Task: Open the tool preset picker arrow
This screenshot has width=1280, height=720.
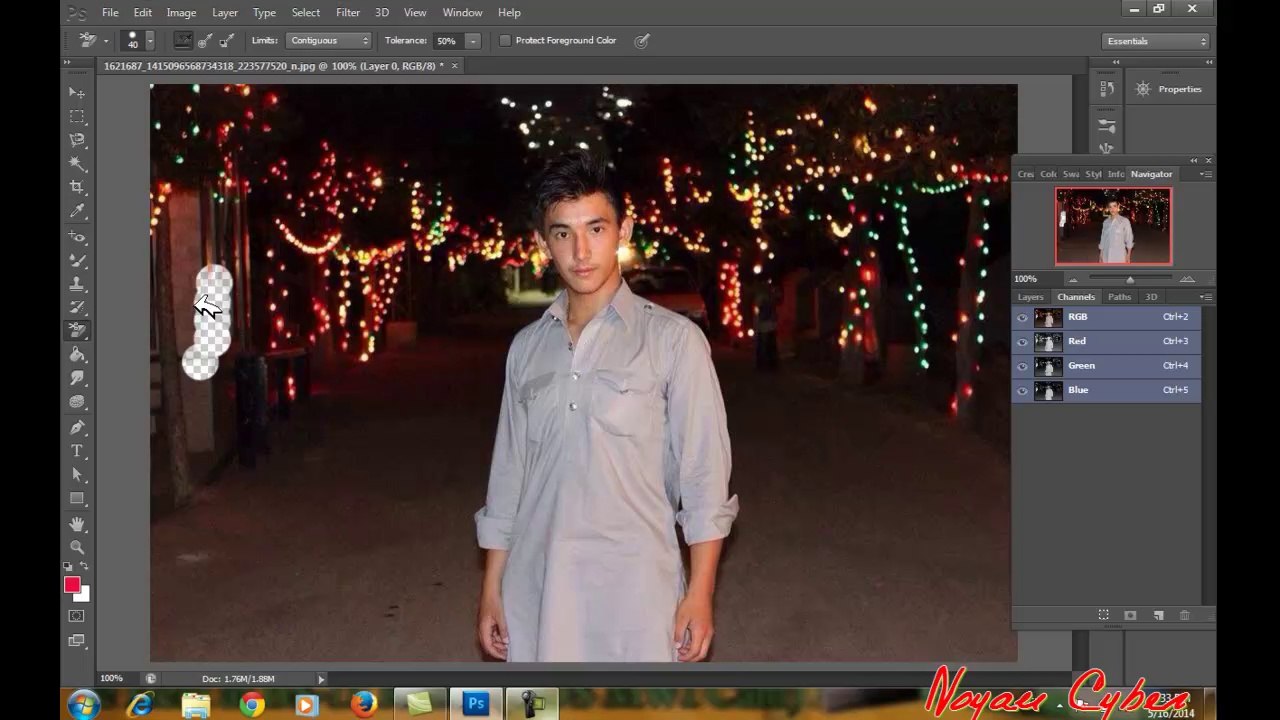Action: coord(105,41)
